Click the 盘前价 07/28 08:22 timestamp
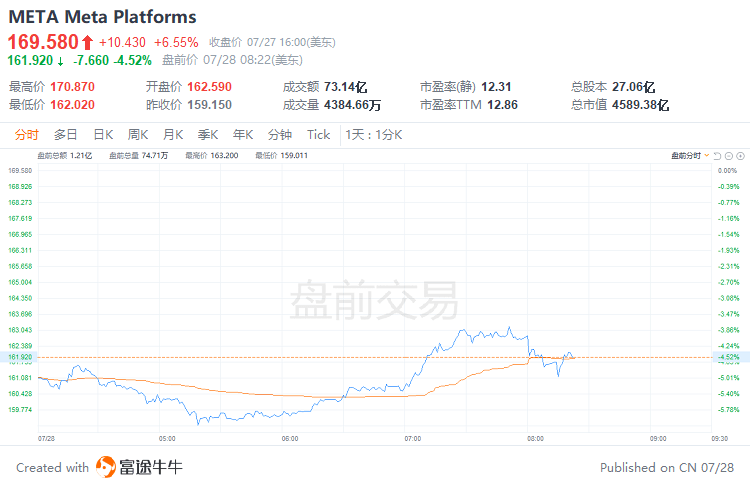 (x=232, y=60)
